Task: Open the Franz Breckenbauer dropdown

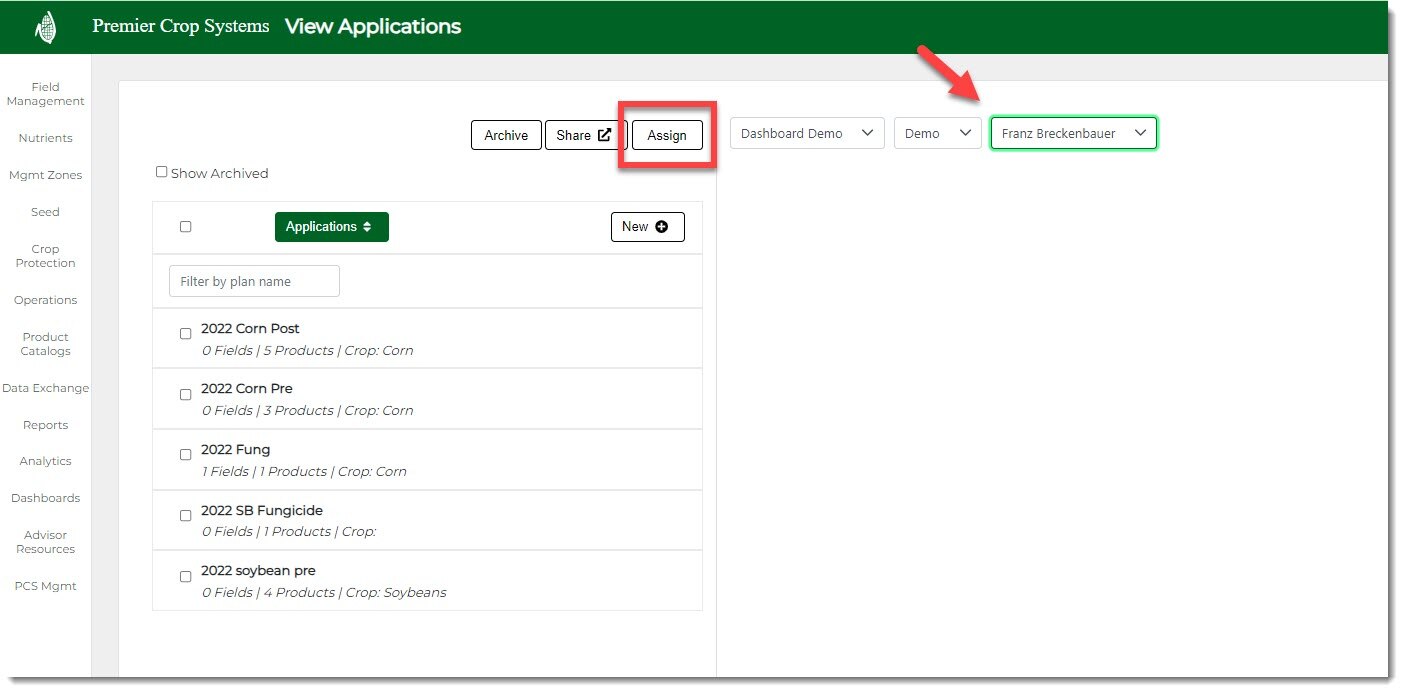Action: point(1073,134)
